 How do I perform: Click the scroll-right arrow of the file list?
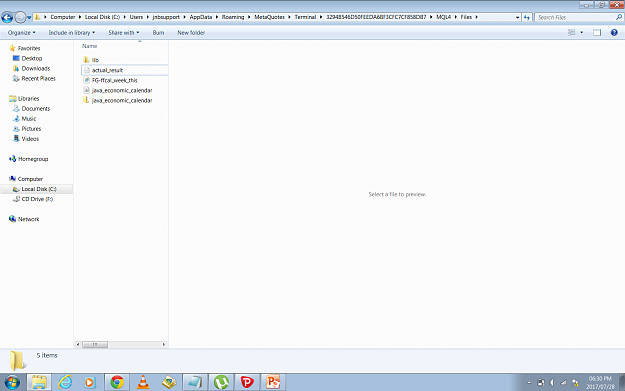163,344
